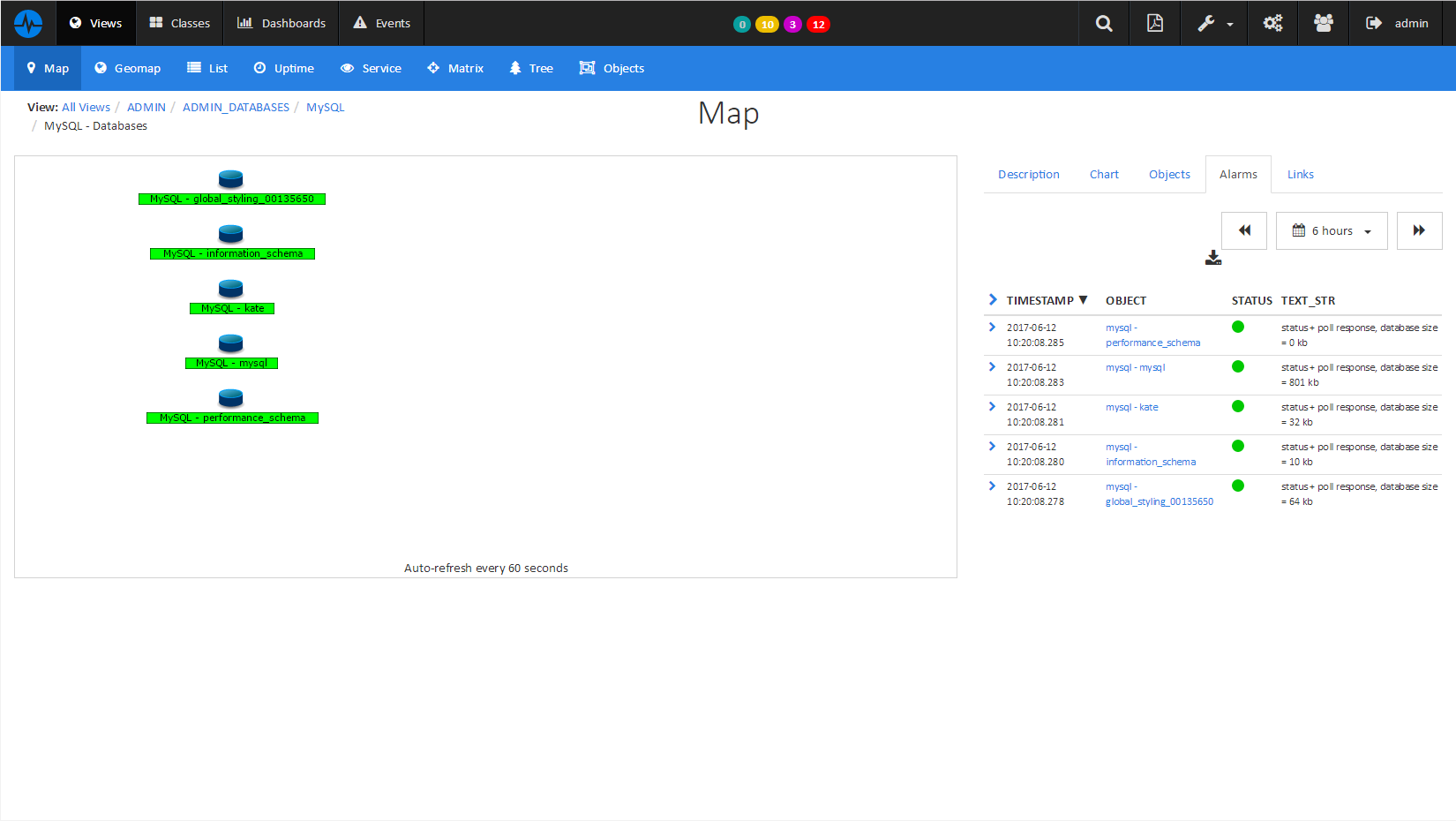The width and height of the screenshot is (1456, 821).
Task: Switch to the Matrix view
Action: click(x=455, y=68)
